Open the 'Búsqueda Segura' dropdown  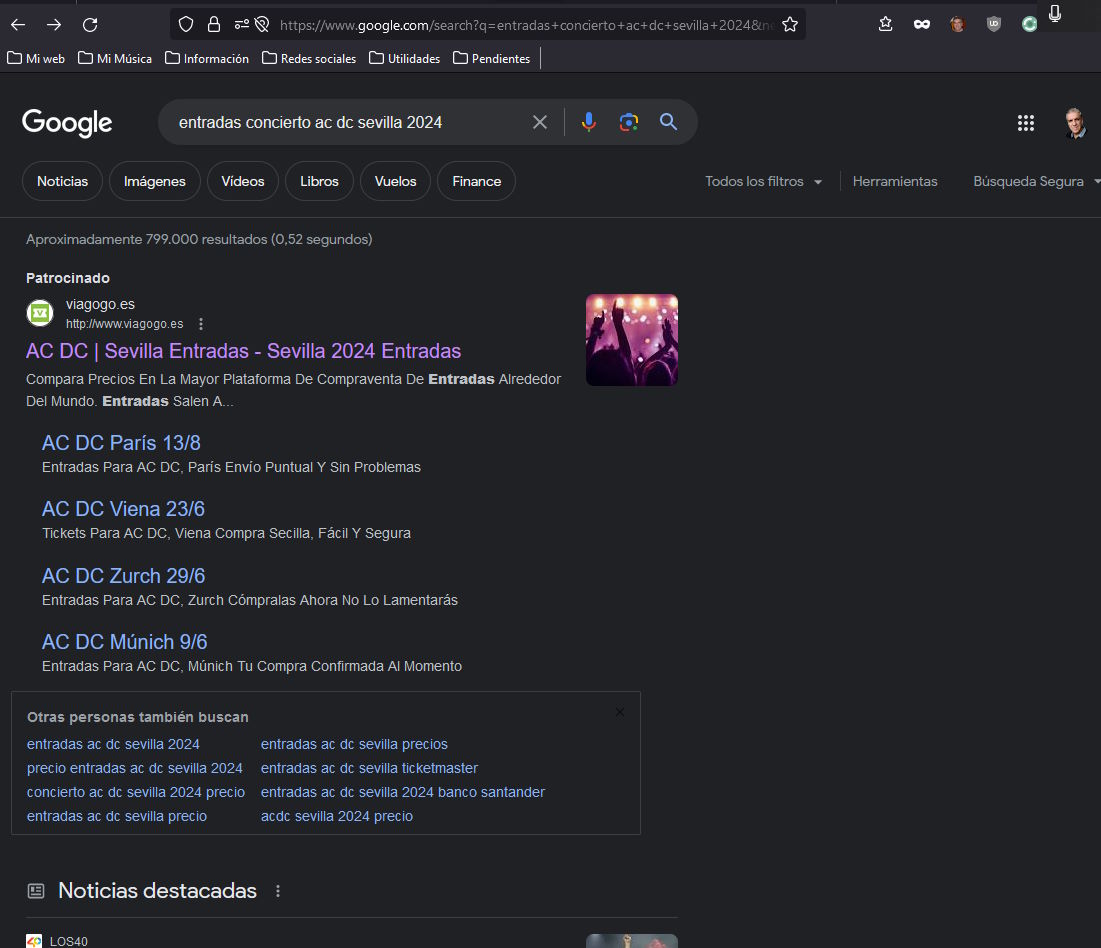pyautogui.click(x=1036, y=182)
